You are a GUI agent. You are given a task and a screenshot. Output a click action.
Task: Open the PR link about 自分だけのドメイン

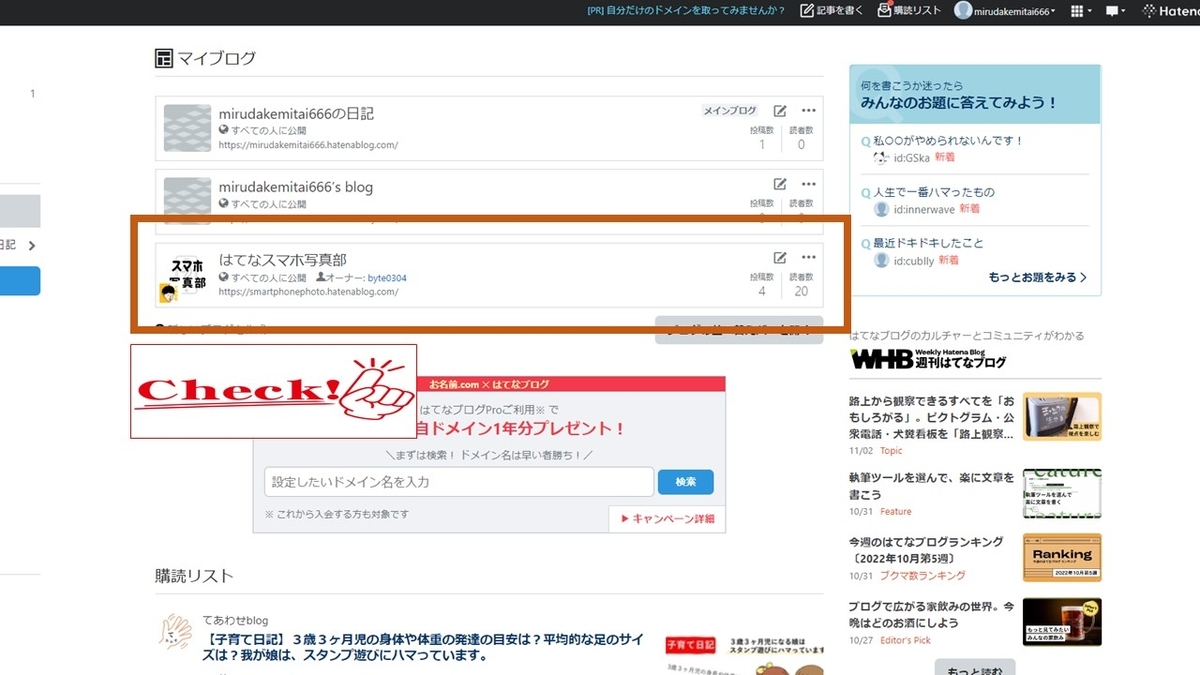pyautogui.click(x=688, y=11)
